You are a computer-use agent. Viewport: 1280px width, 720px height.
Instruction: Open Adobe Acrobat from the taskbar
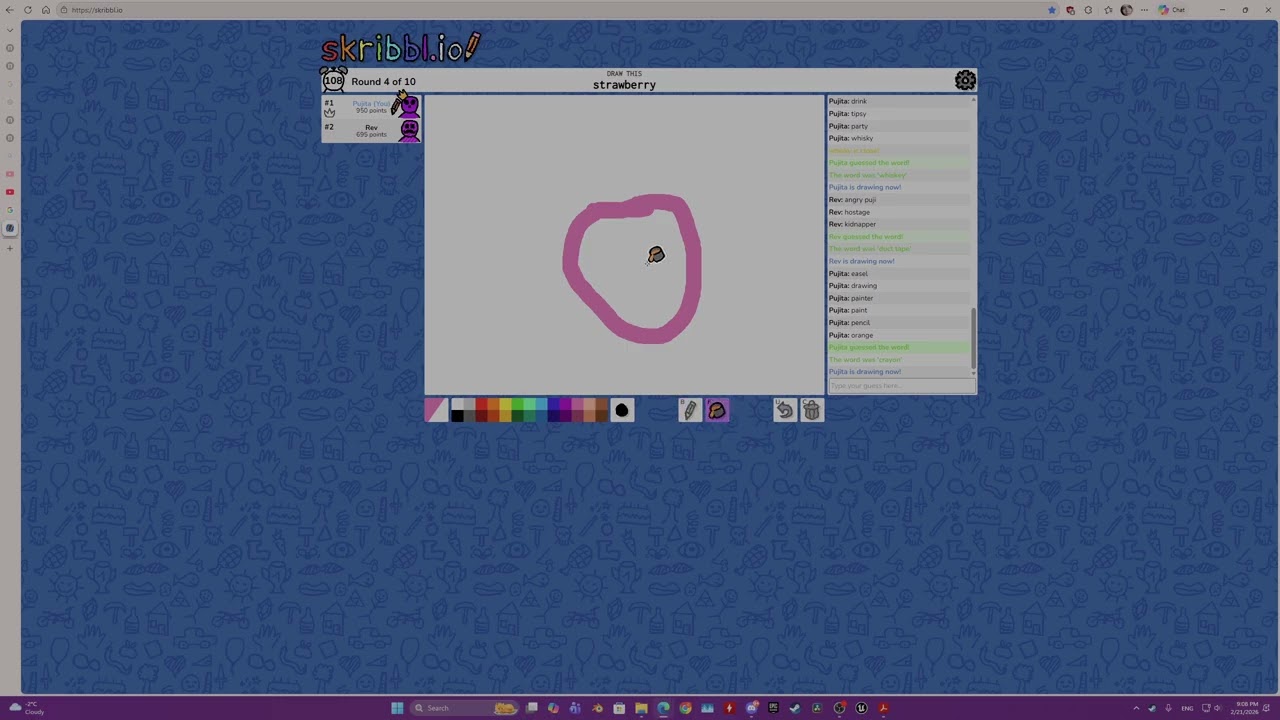pyautogui.click(x=884, y=708)
